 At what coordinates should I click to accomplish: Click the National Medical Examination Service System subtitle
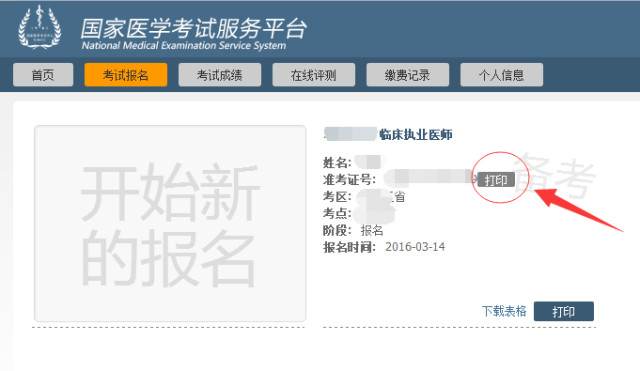184,45
